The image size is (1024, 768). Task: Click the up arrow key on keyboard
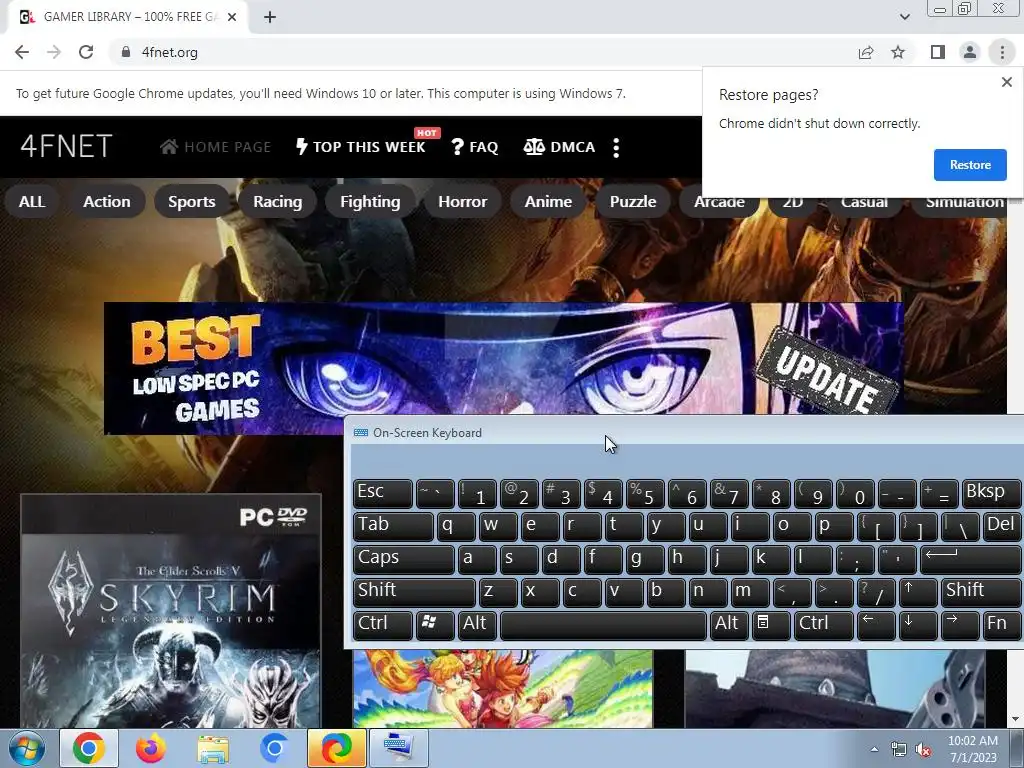click(x=918, y=592)
